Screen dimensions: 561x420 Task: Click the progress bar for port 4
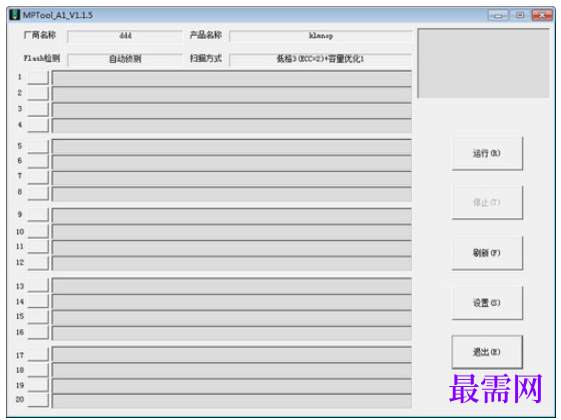tap(231, 126)
